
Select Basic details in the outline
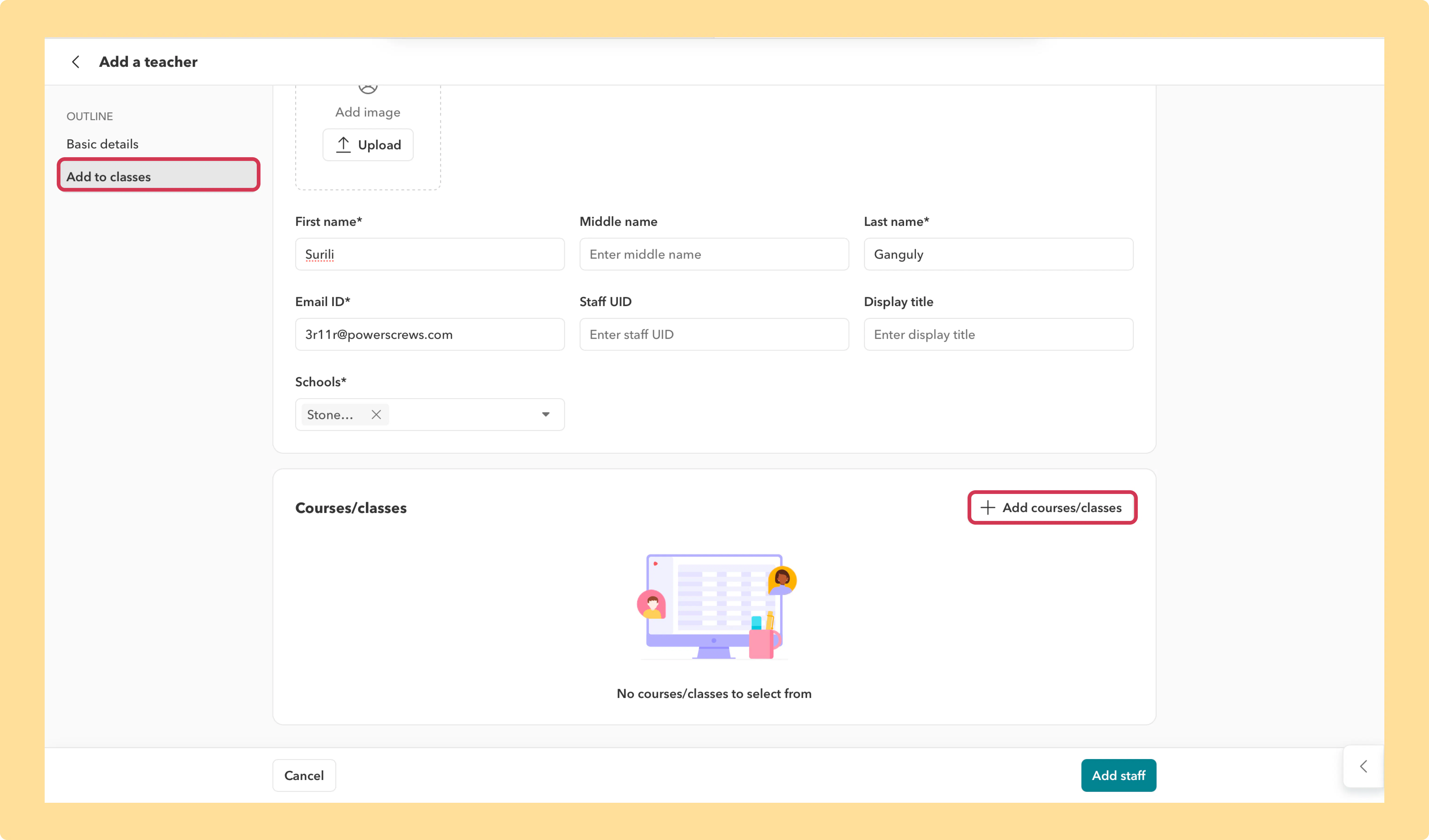(x=103, y=144)
